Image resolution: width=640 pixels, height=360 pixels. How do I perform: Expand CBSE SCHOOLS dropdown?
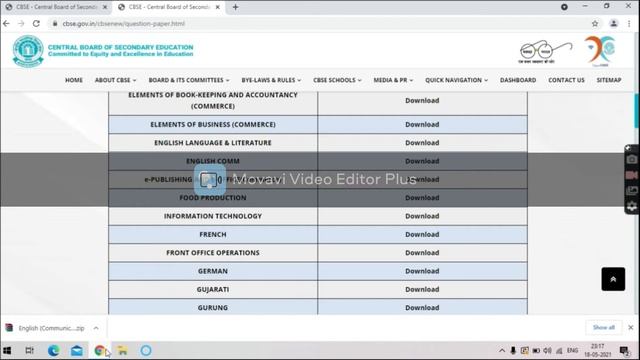click(x=337, y=80)
